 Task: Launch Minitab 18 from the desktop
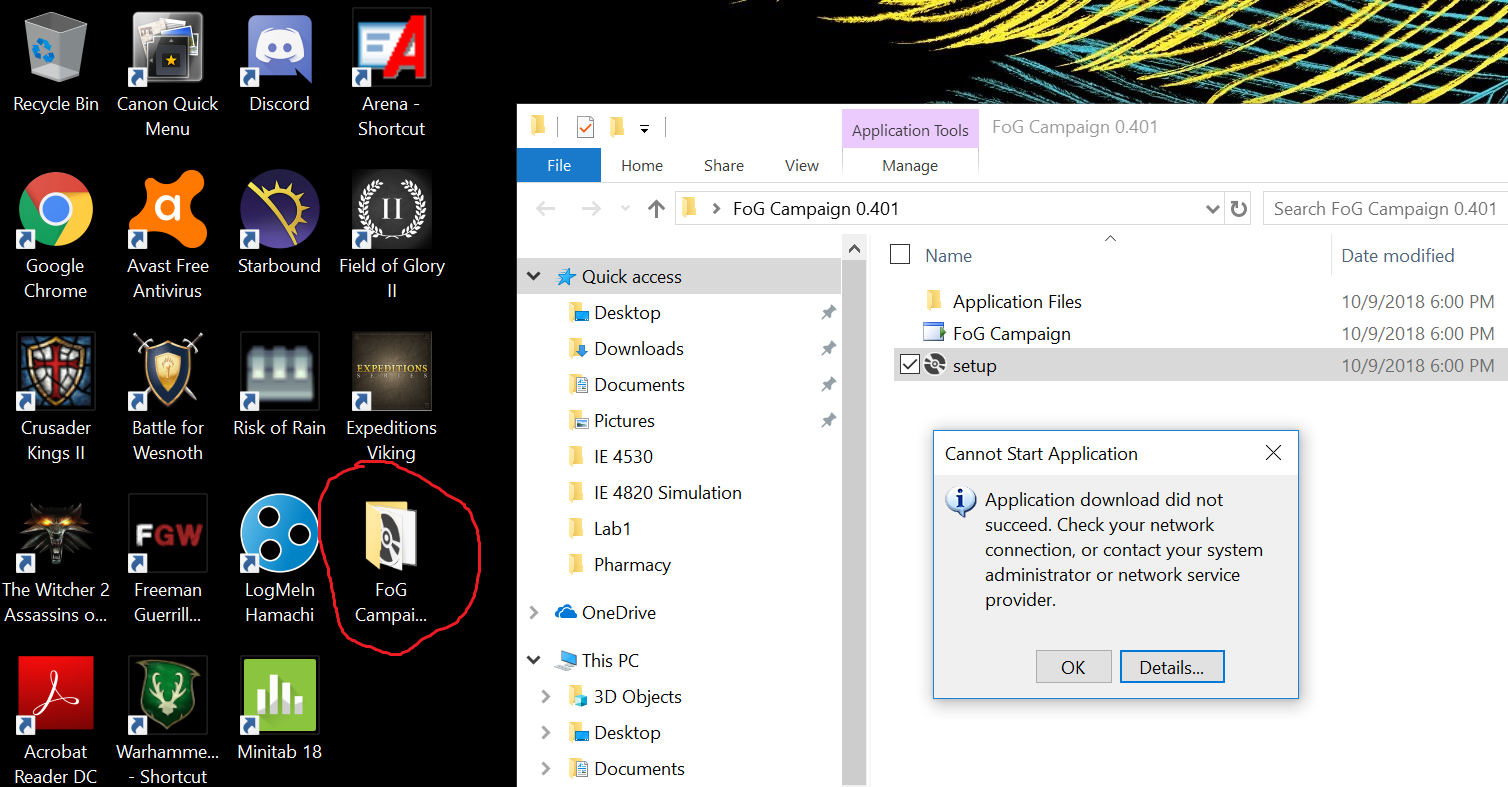click(280, 709)
